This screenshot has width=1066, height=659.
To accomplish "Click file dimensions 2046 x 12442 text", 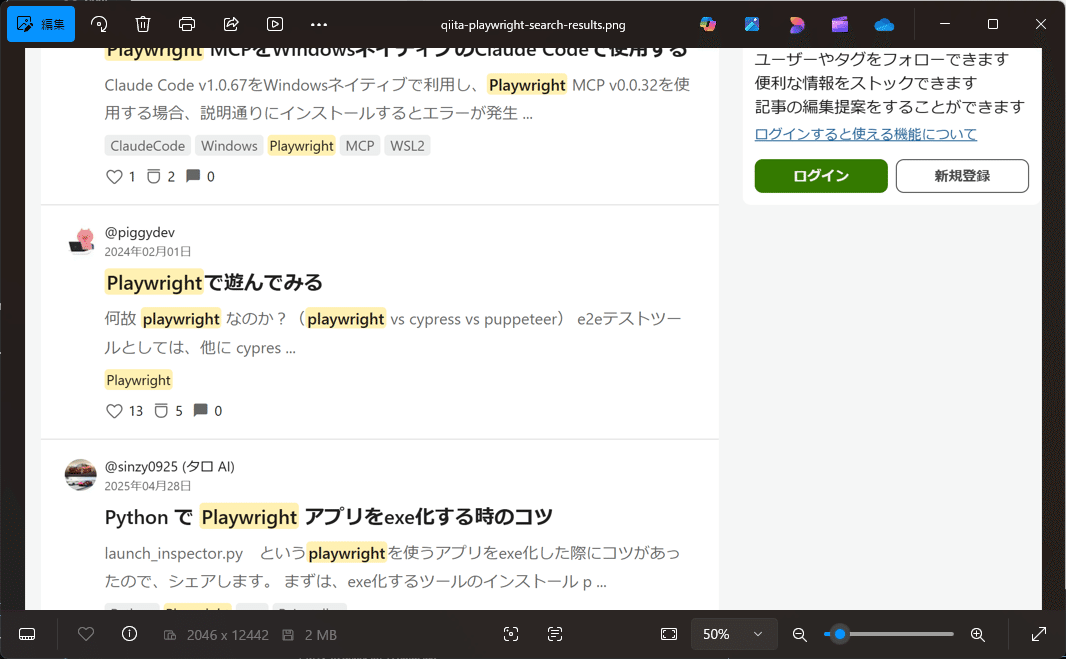I will pos(228,635).
